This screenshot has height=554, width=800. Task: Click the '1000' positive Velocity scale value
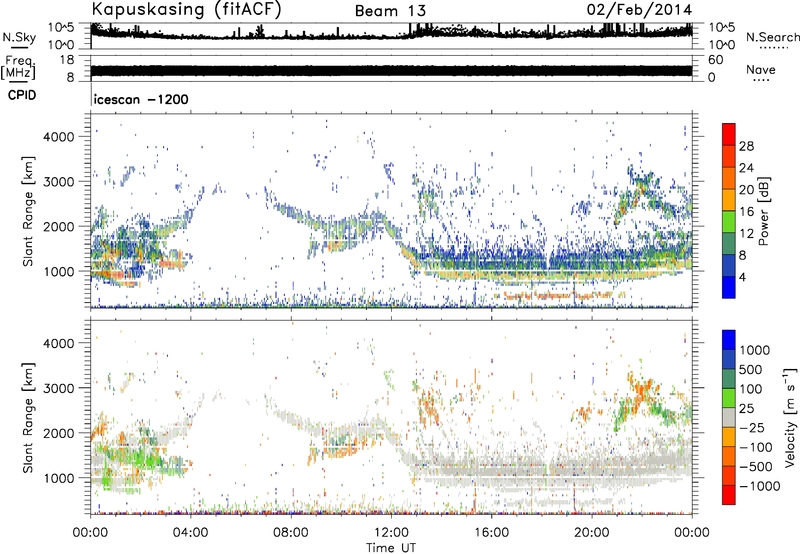755,350
